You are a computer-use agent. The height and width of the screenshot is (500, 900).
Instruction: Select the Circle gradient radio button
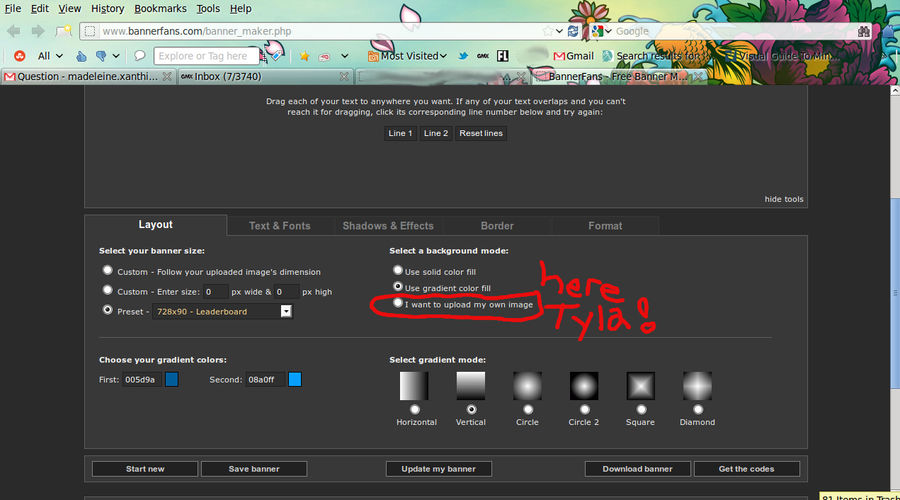(528, 409)
